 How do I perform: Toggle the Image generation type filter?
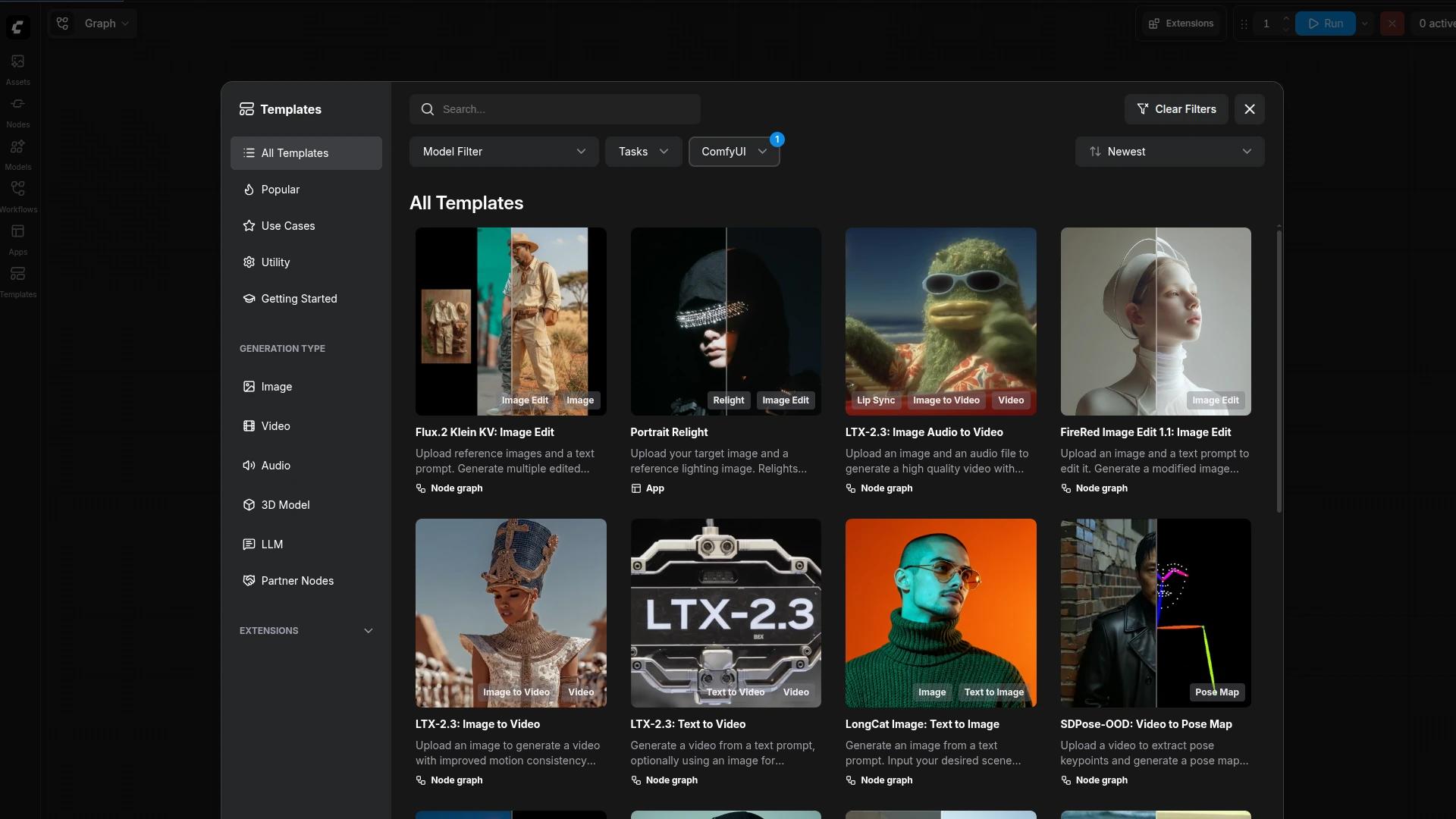(x=276, y=387)
